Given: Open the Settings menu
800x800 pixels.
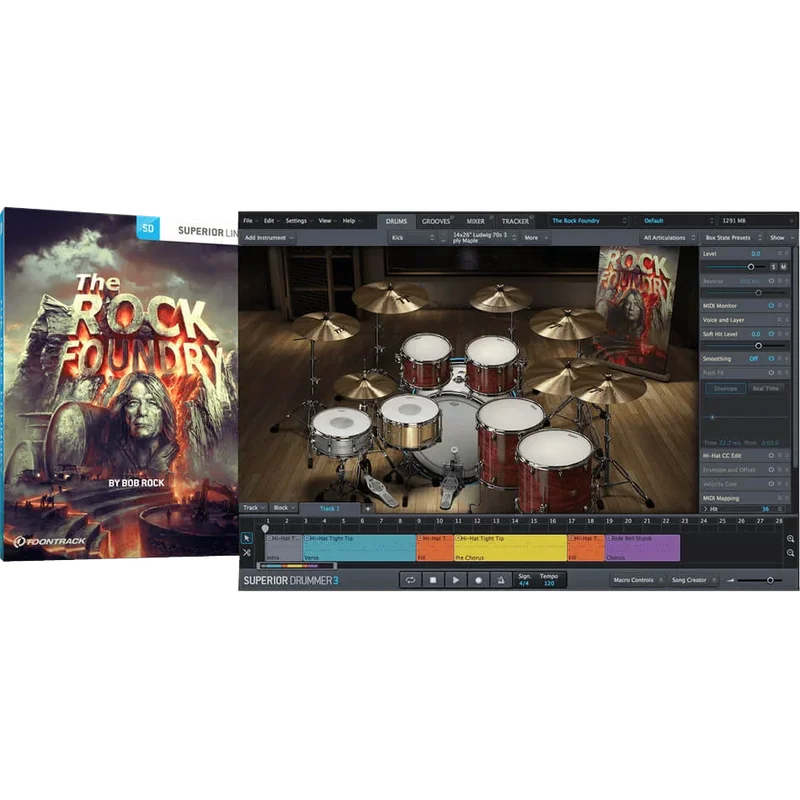Looking at the screenshot, I should point(298,221).
